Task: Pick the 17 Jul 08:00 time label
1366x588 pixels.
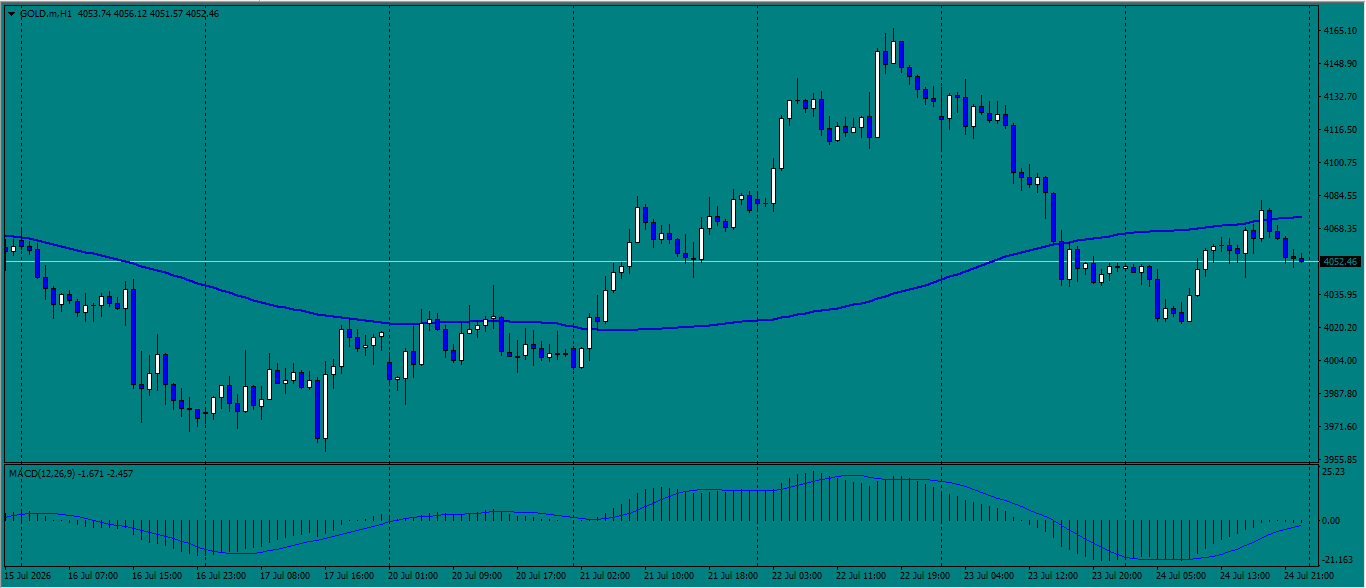Action: tap(286, 577)
